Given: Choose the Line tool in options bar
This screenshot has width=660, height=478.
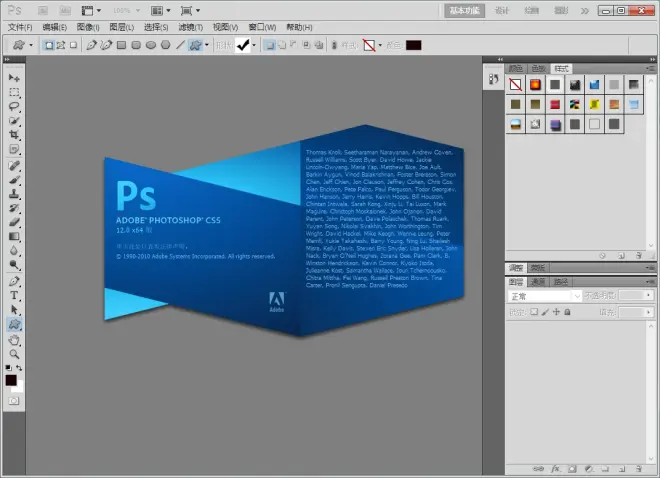Looking at the screenshot, I should [180, 45].
